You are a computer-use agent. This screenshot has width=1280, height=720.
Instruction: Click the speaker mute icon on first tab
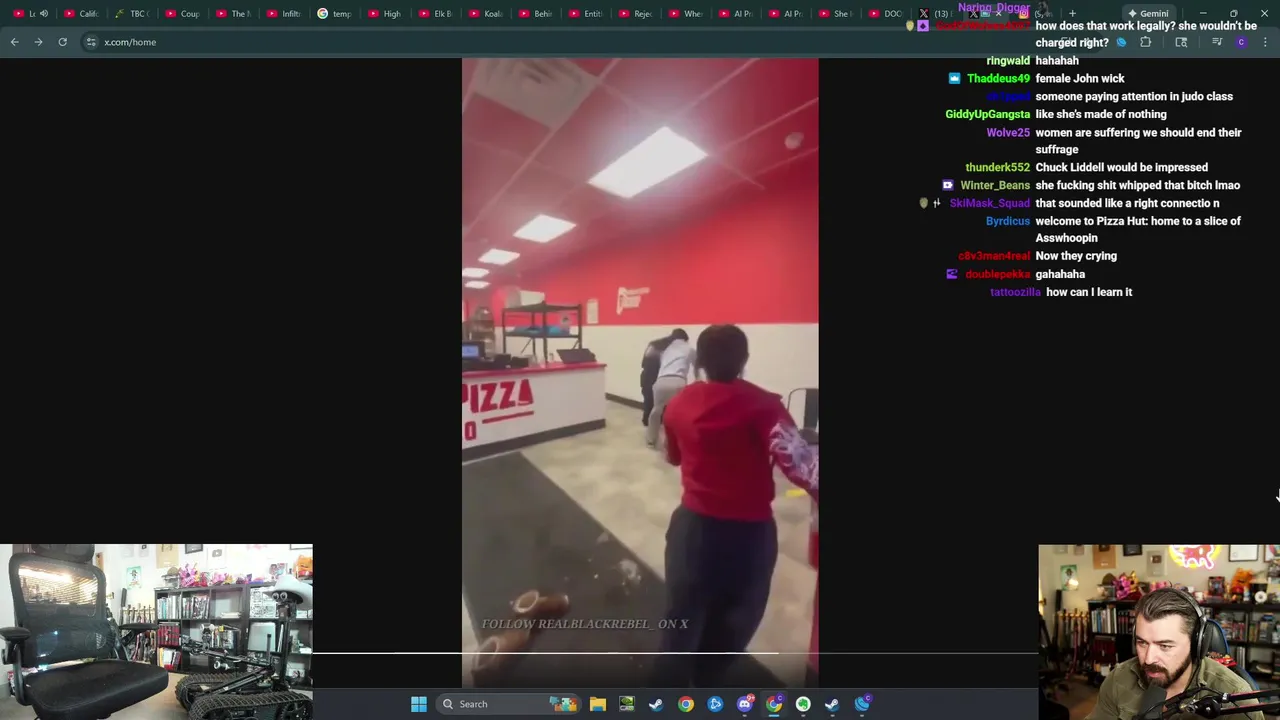[x=44, y=14]
